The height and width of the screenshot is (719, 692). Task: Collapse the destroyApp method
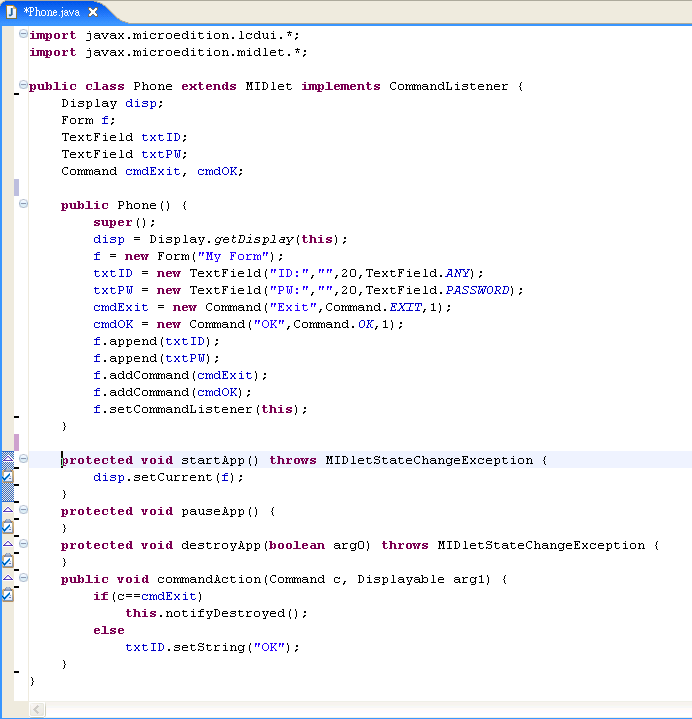[23, 543]
